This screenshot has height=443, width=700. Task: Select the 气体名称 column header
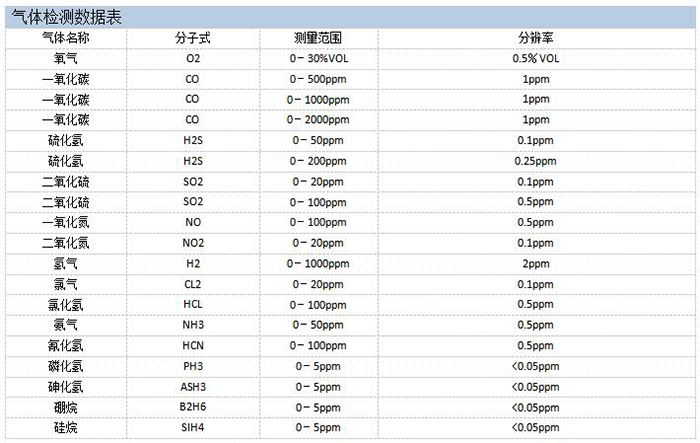[65, 37]
